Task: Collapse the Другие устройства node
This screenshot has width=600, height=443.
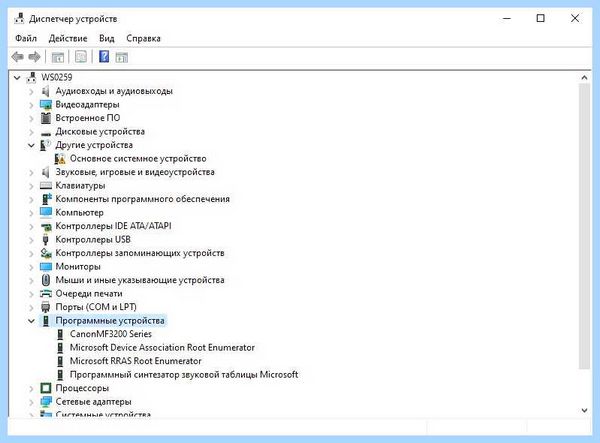Action: coord(31,145)
